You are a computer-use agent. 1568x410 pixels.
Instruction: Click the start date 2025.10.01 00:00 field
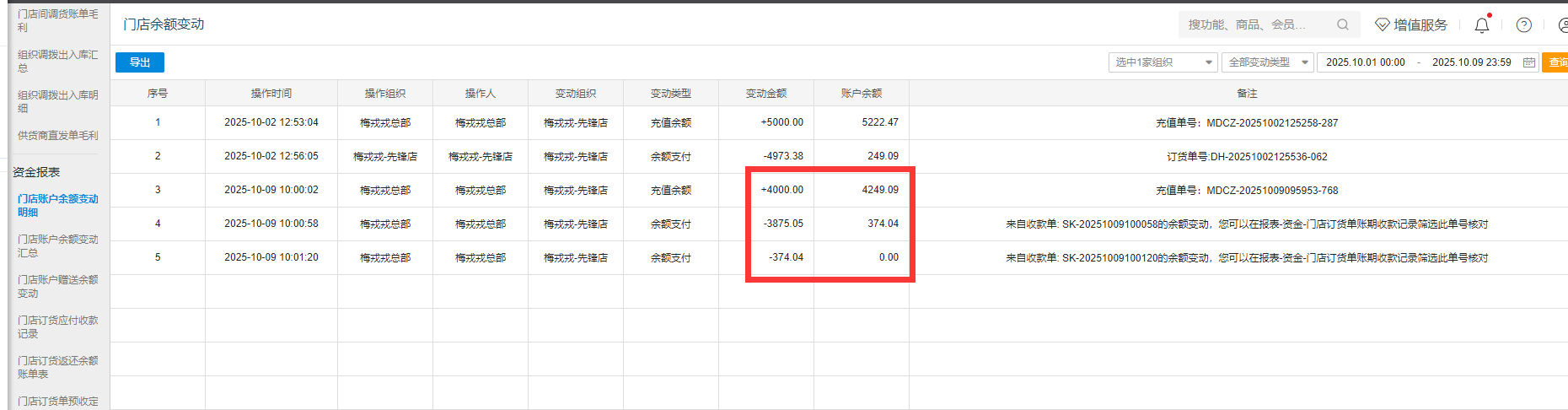1365,62
